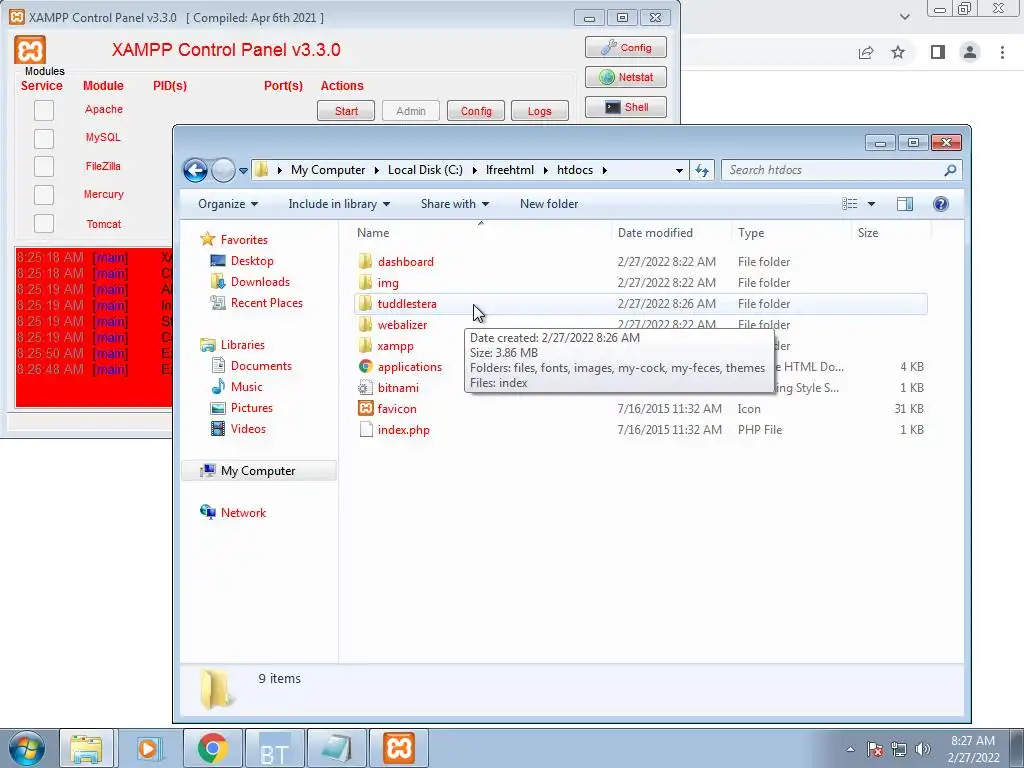Select Downloads under Favorites
This screenshot has height=768, width=1024.
pyautogui.click(x=260, y=281)
